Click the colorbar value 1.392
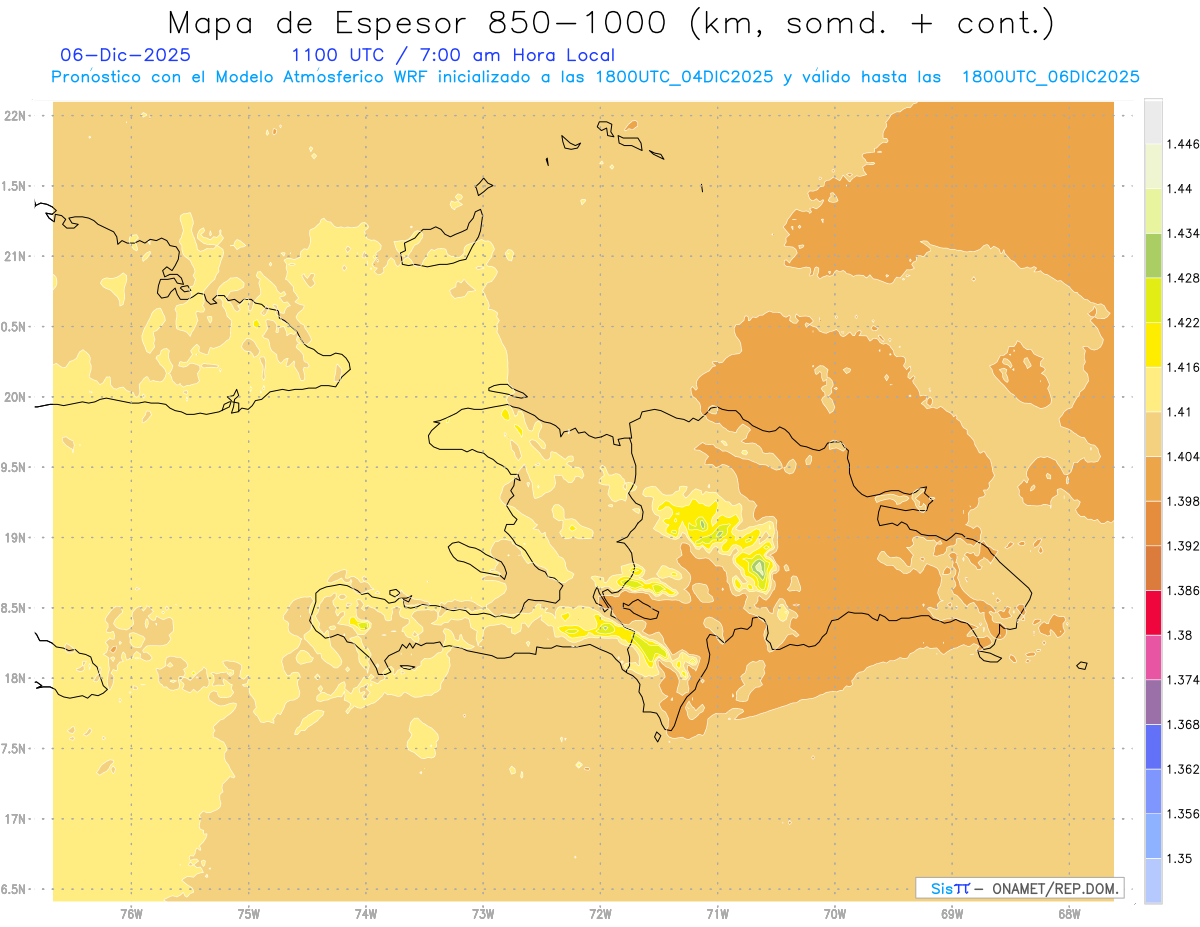 click(1184, 546)
